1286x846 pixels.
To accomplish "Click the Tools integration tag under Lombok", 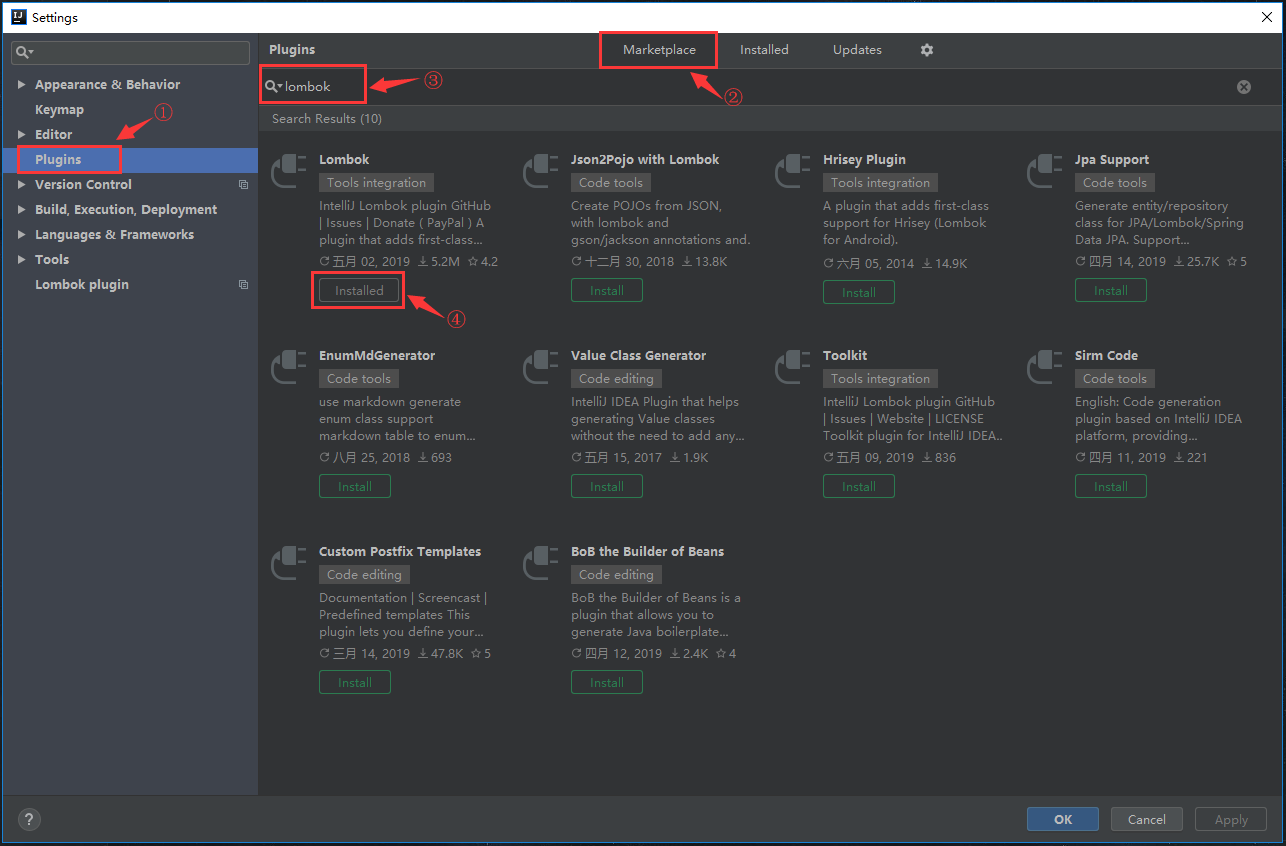I will 376,183.
